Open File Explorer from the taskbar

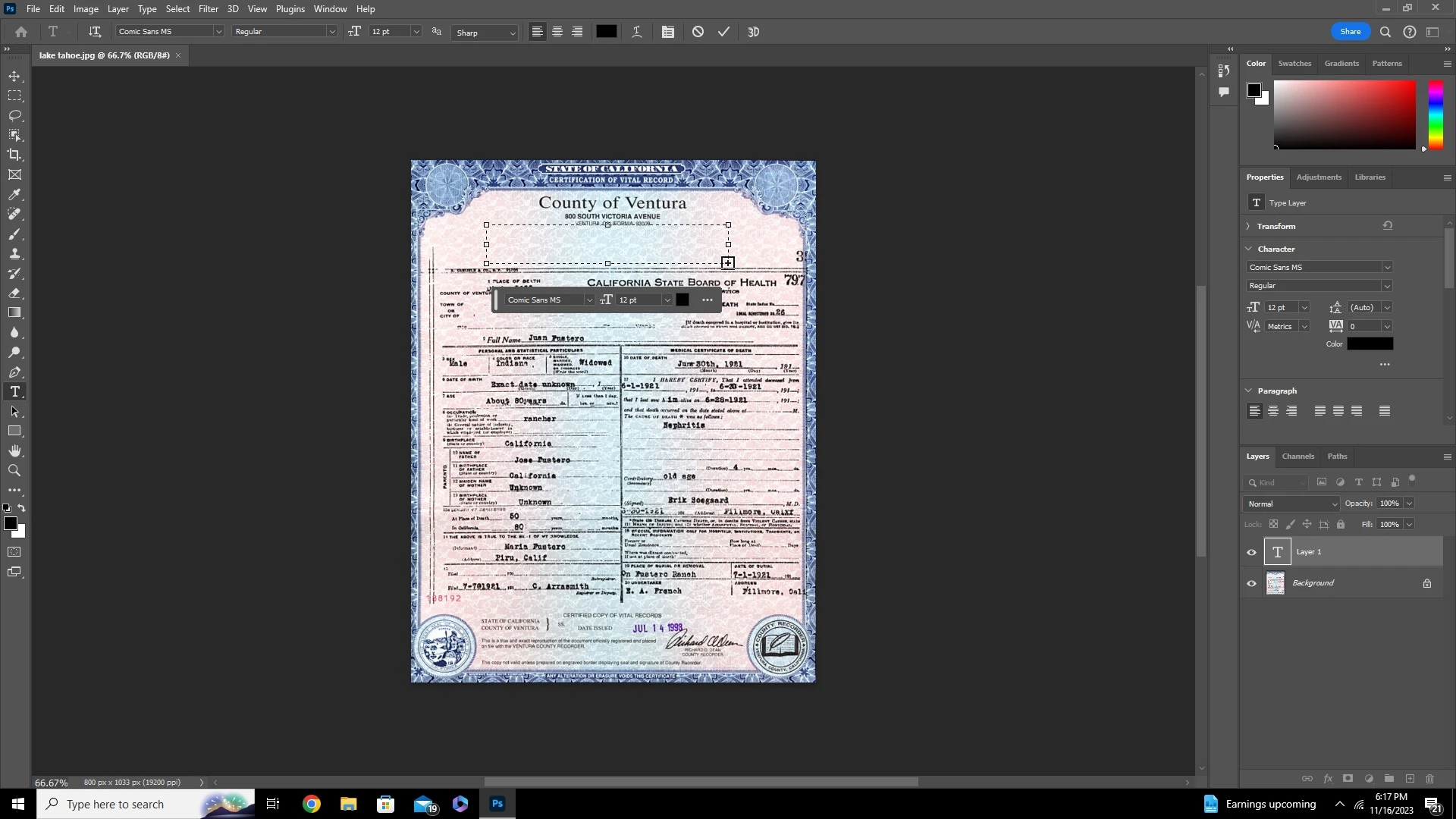pyautogui.click(x=348, y=804)
